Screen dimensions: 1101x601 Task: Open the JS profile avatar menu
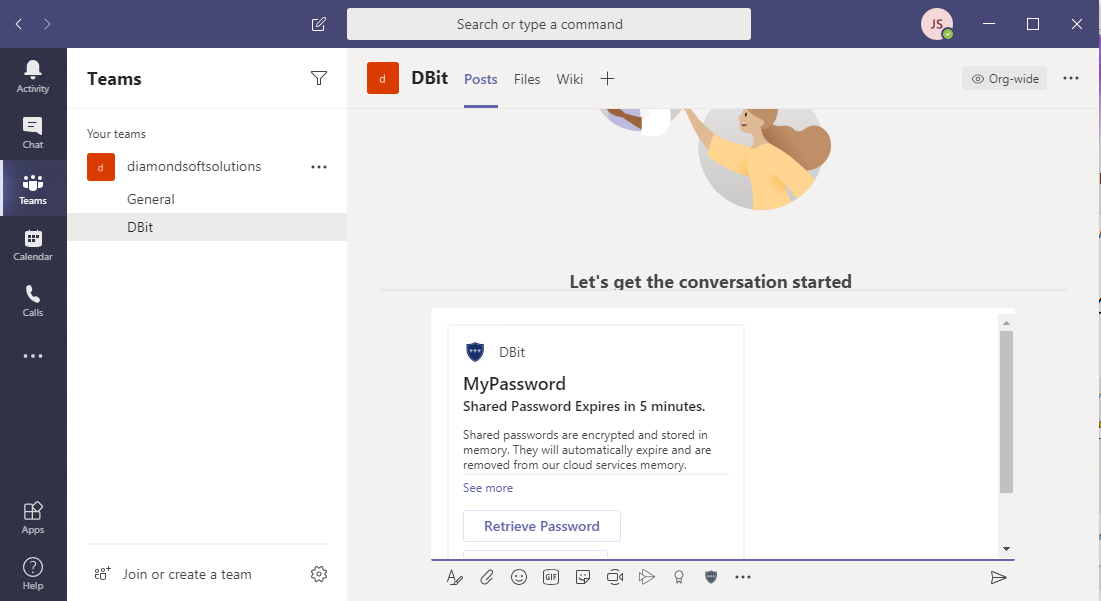[x=937, y=24]
